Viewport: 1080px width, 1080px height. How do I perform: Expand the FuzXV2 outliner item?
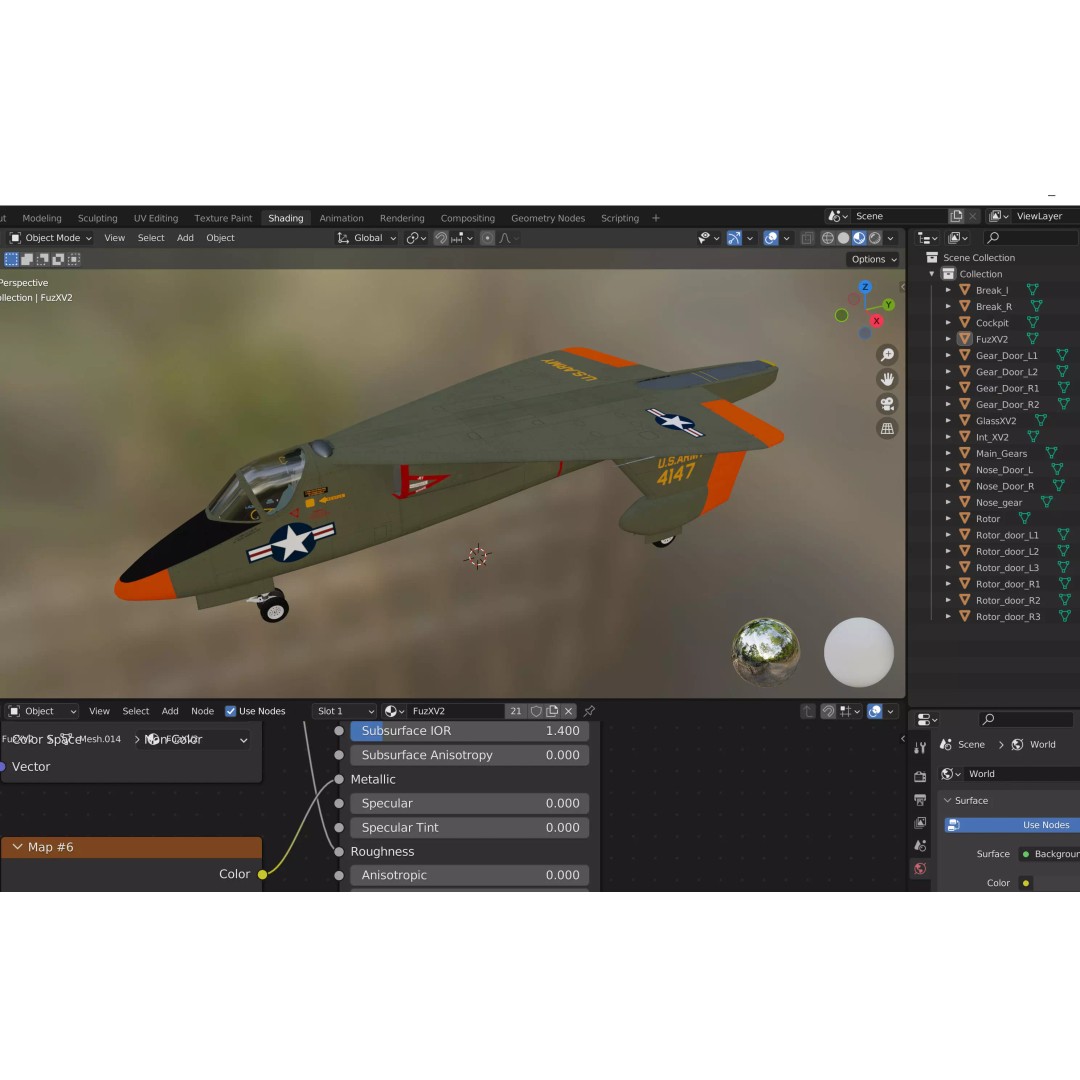click(x=948, y=339)
